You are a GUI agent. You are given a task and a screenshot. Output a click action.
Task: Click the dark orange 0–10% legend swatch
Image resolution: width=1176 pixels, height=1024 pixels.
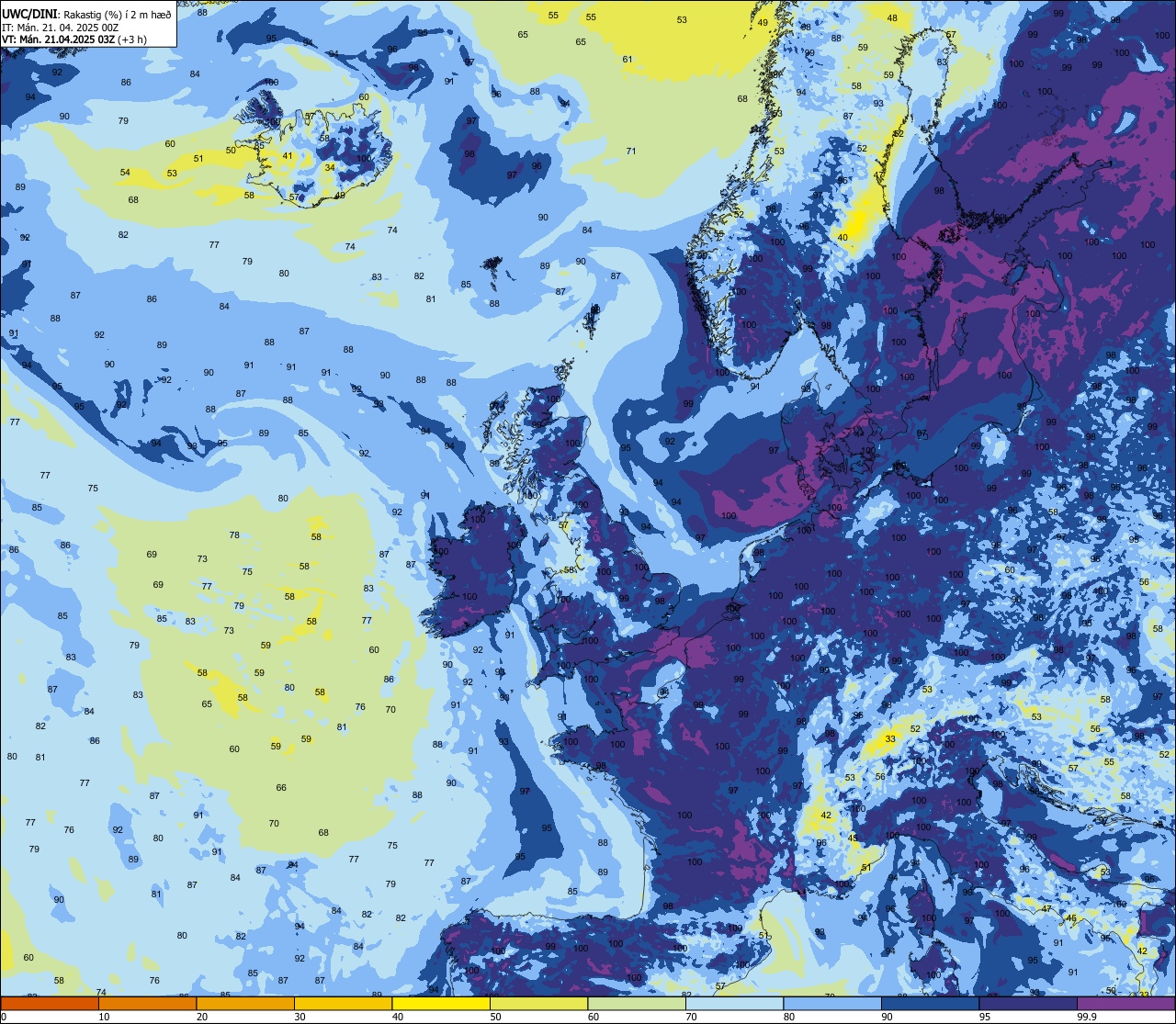50,1003
